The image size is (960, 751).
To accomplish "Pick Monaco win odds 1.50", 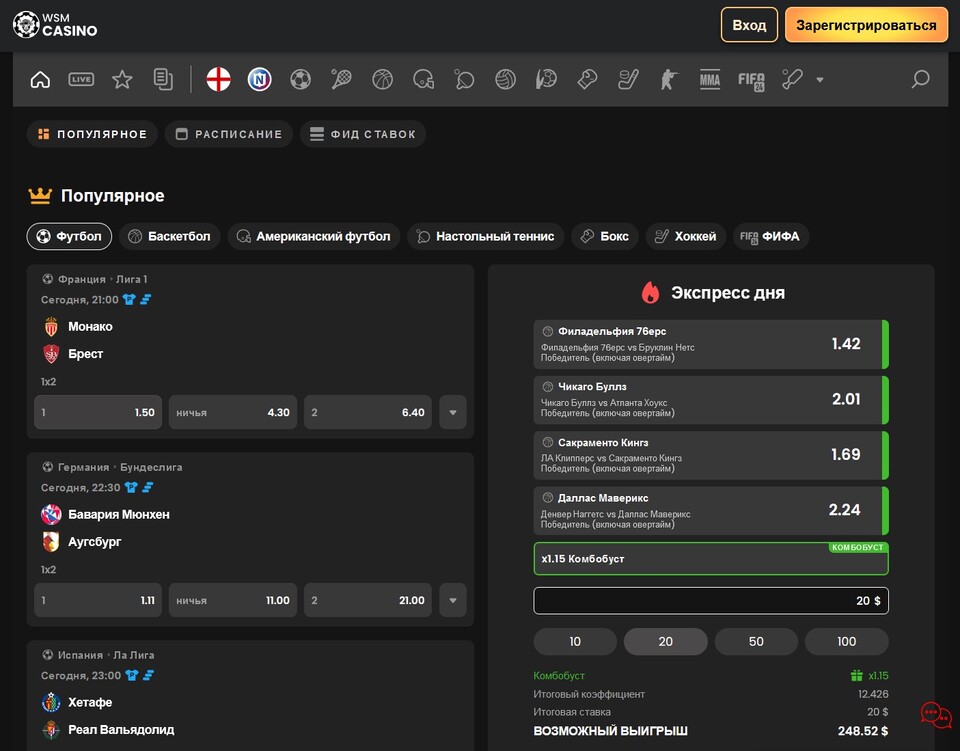I will [98, 413].
